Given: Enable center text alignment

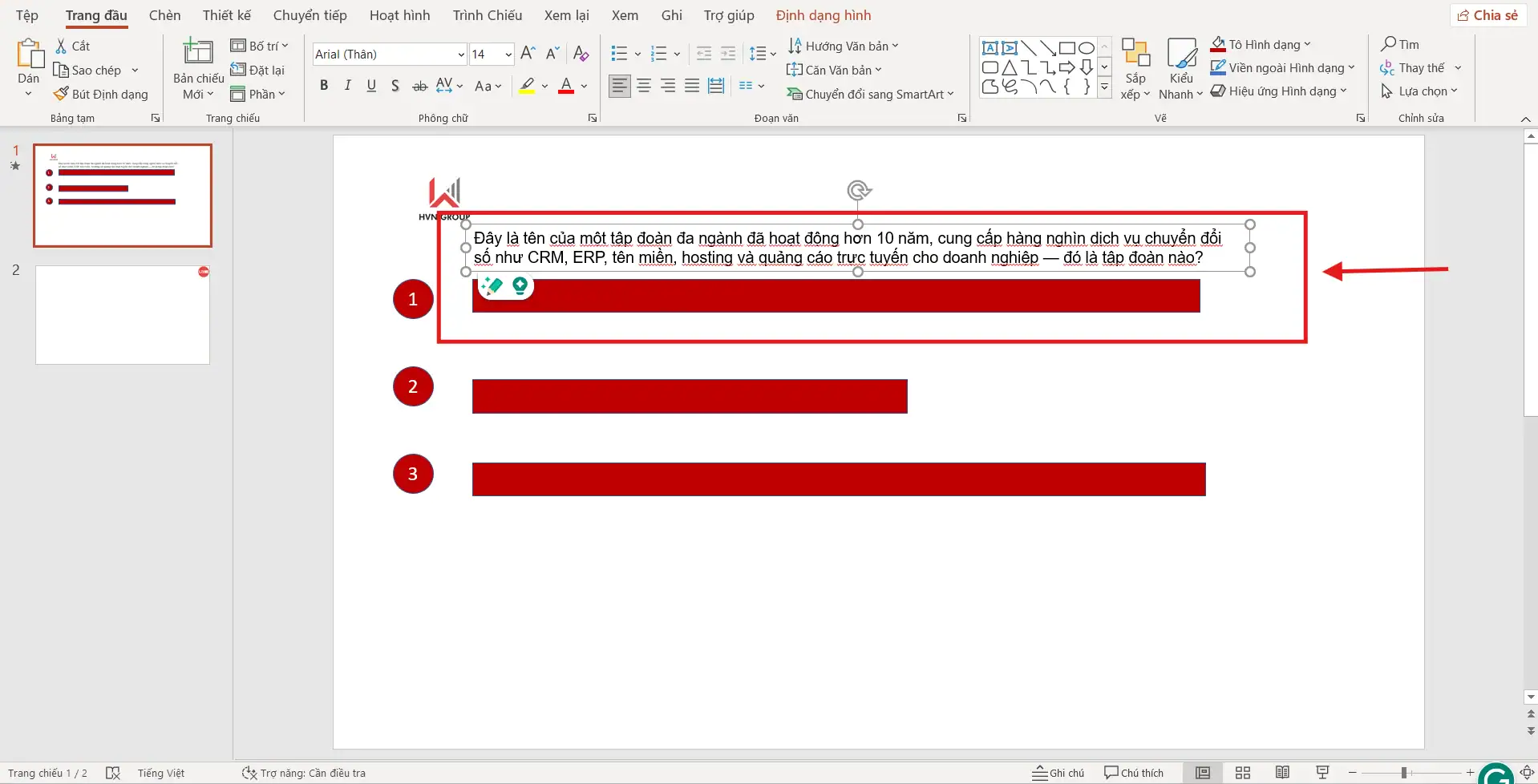Looking at the screenshot, I should tap(644, 86).
